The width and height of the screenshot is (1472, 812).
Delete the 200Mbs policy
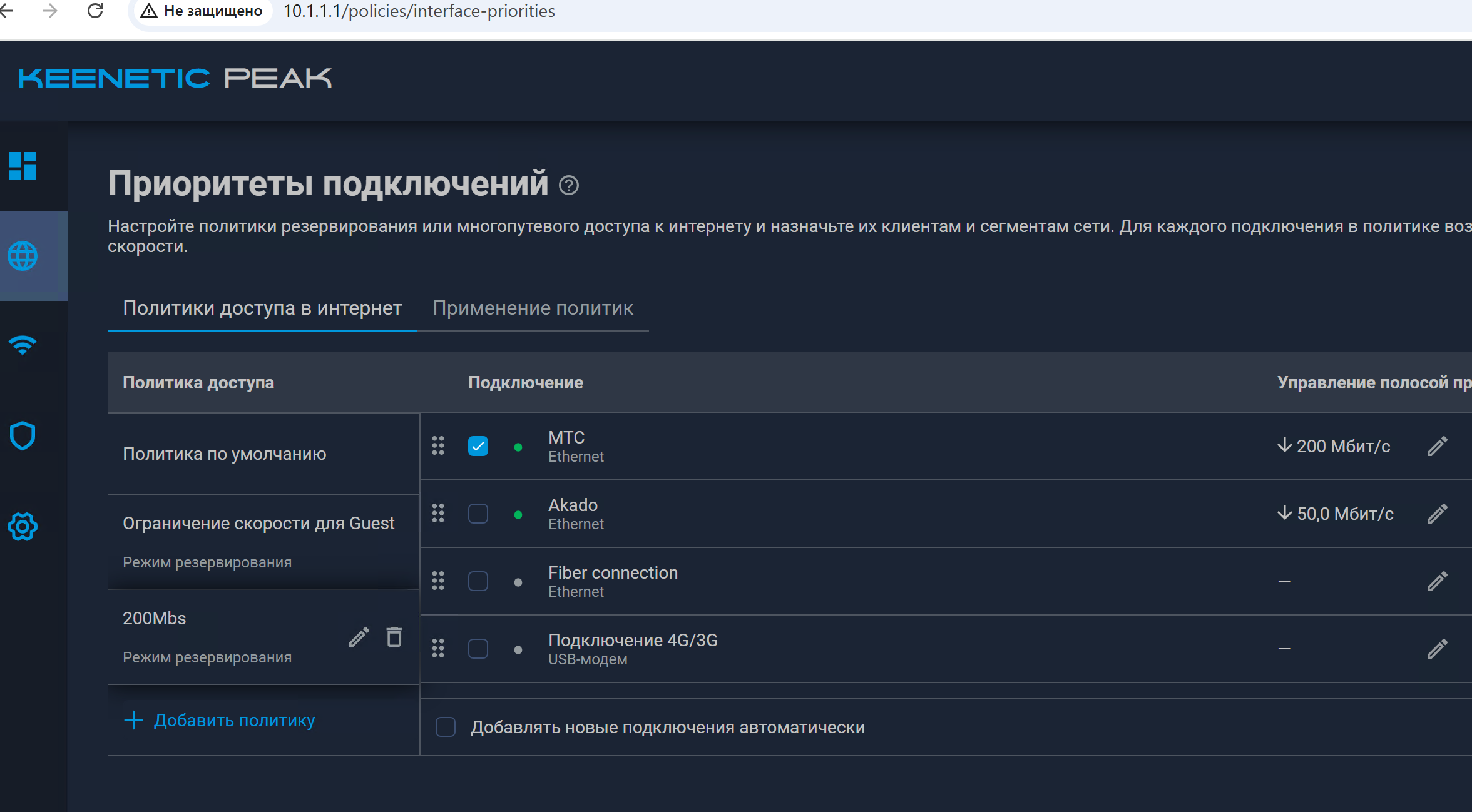coord(394,637)
